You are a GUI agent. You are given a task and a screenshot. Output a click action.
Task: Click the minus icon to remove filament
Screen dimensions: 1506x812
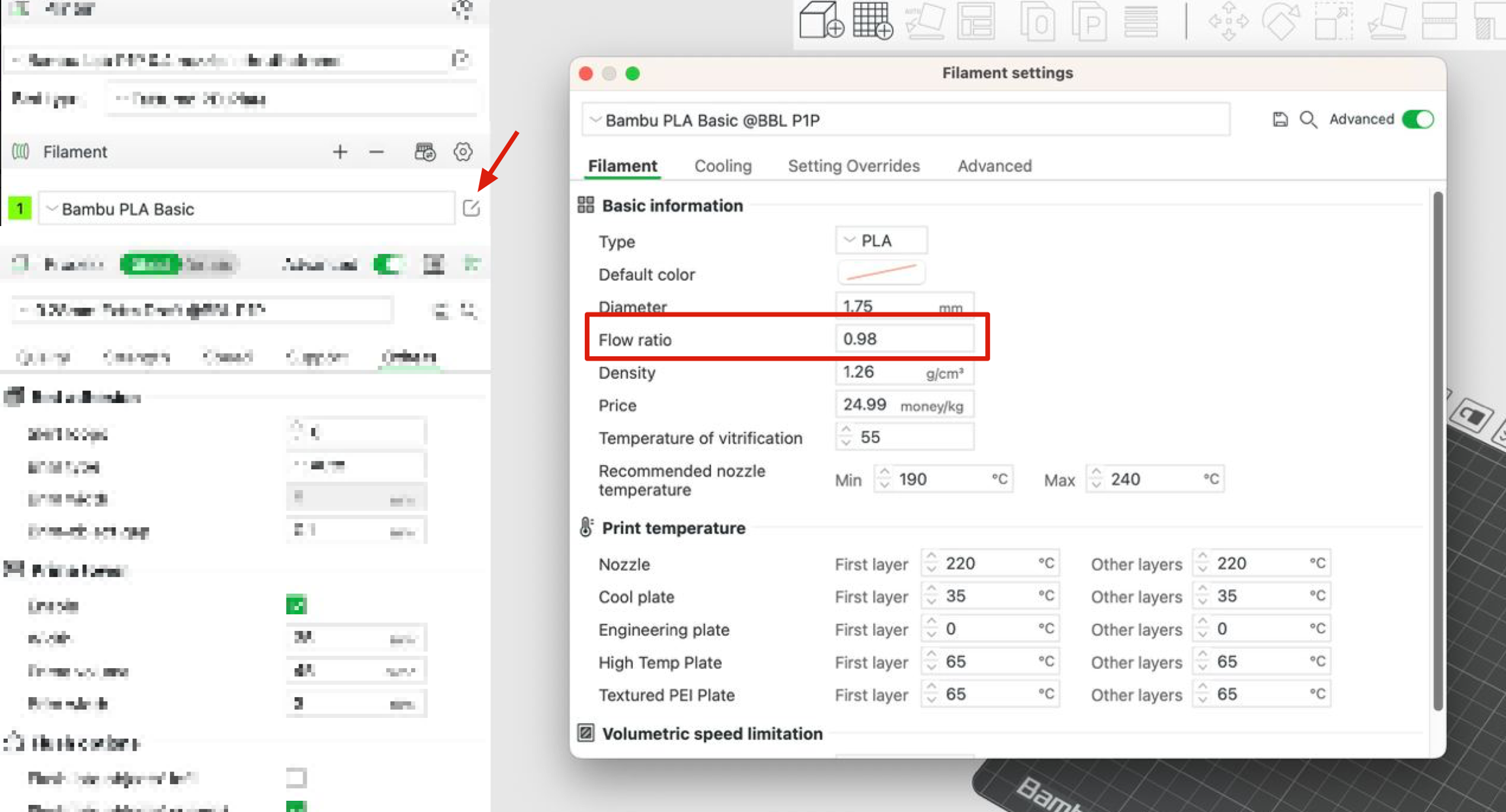[376, 152]
